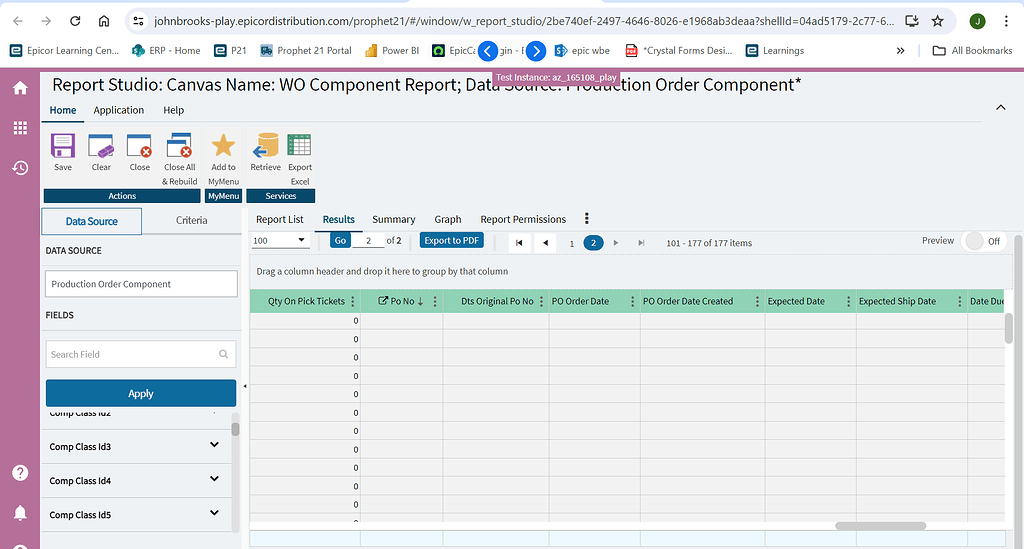Switch to the Home ribbon tab

[63, 110]
